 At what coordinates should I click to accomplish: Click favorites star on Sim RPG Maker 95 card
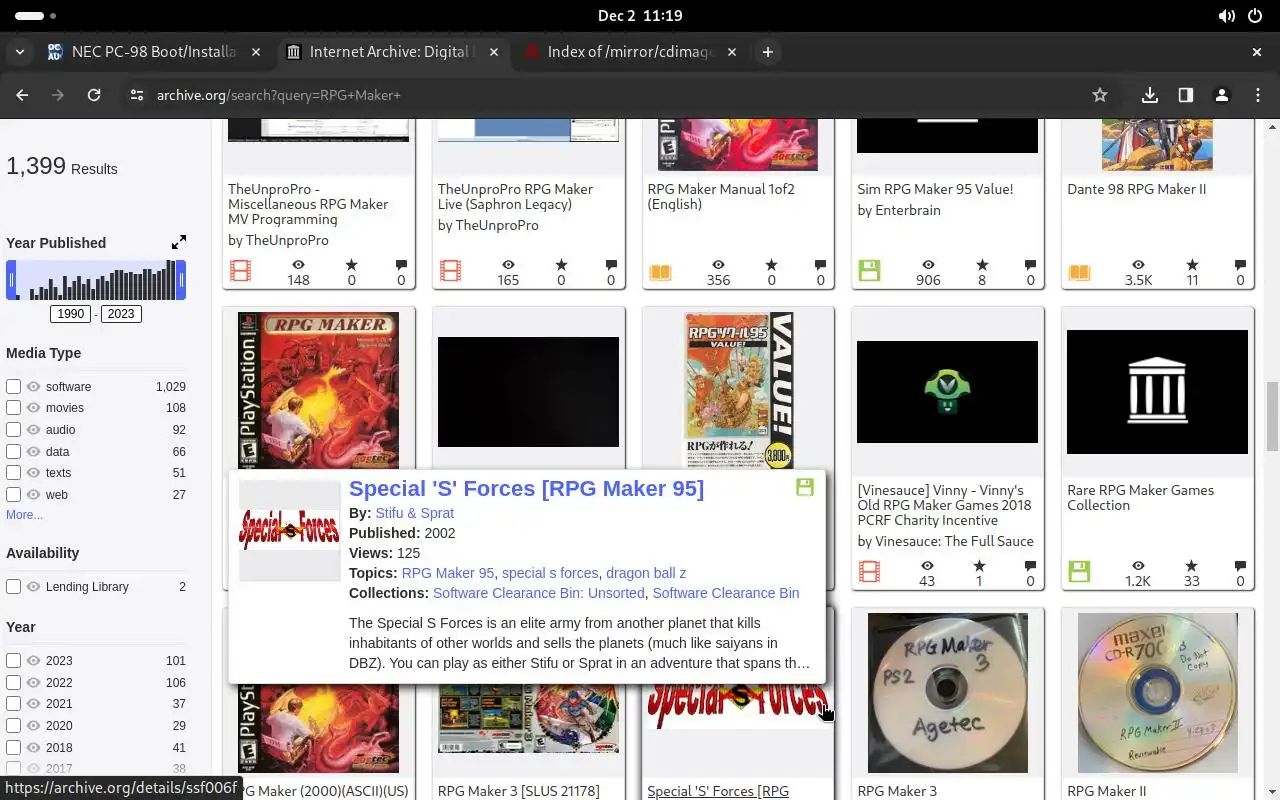982,265
